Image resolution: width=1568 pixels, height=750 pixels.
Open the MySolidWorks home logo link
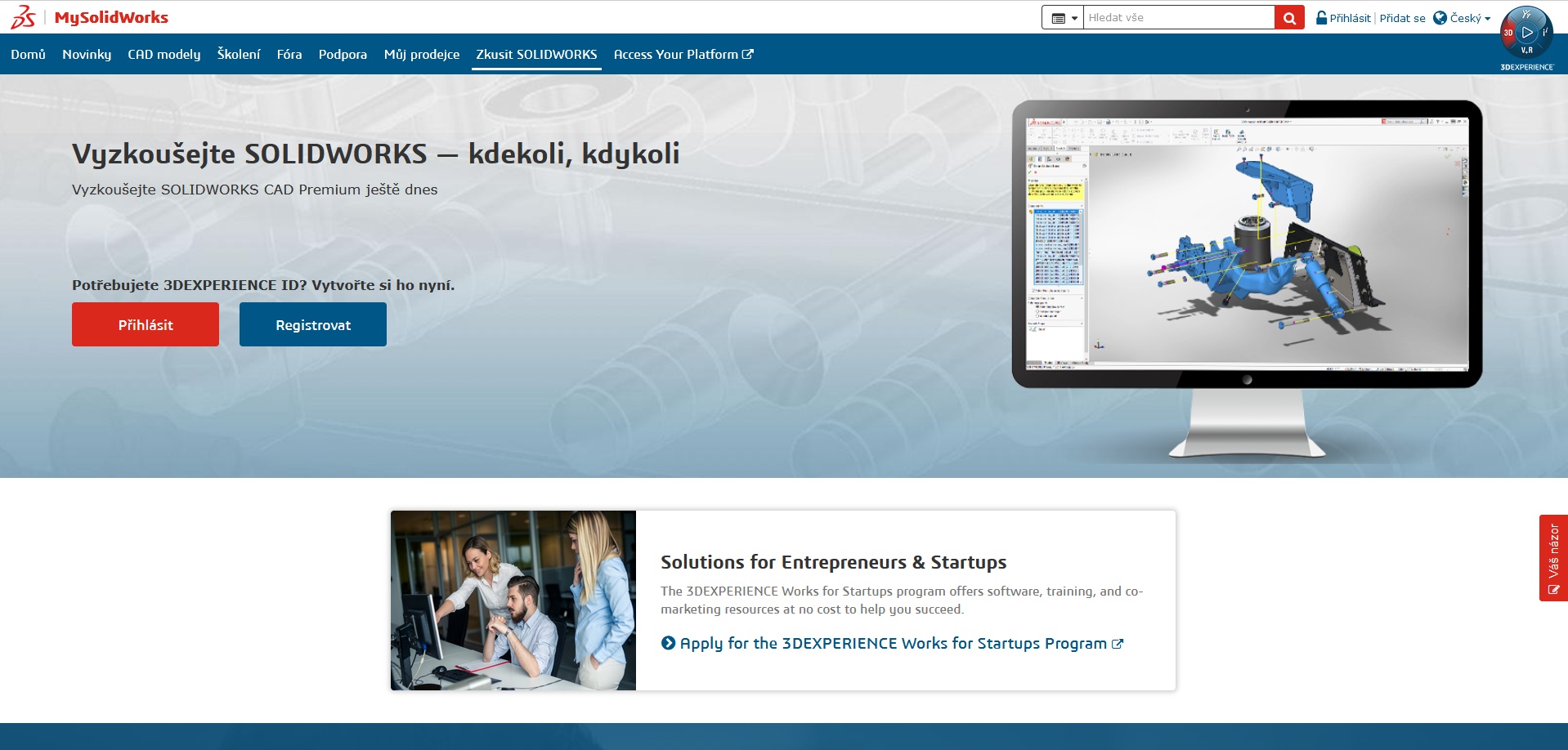[x=111, y=17]
